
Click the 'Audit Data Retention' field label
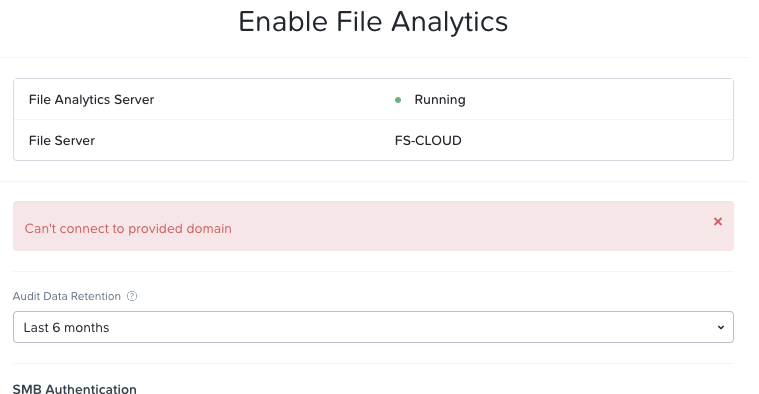click(x=67, y=296)
